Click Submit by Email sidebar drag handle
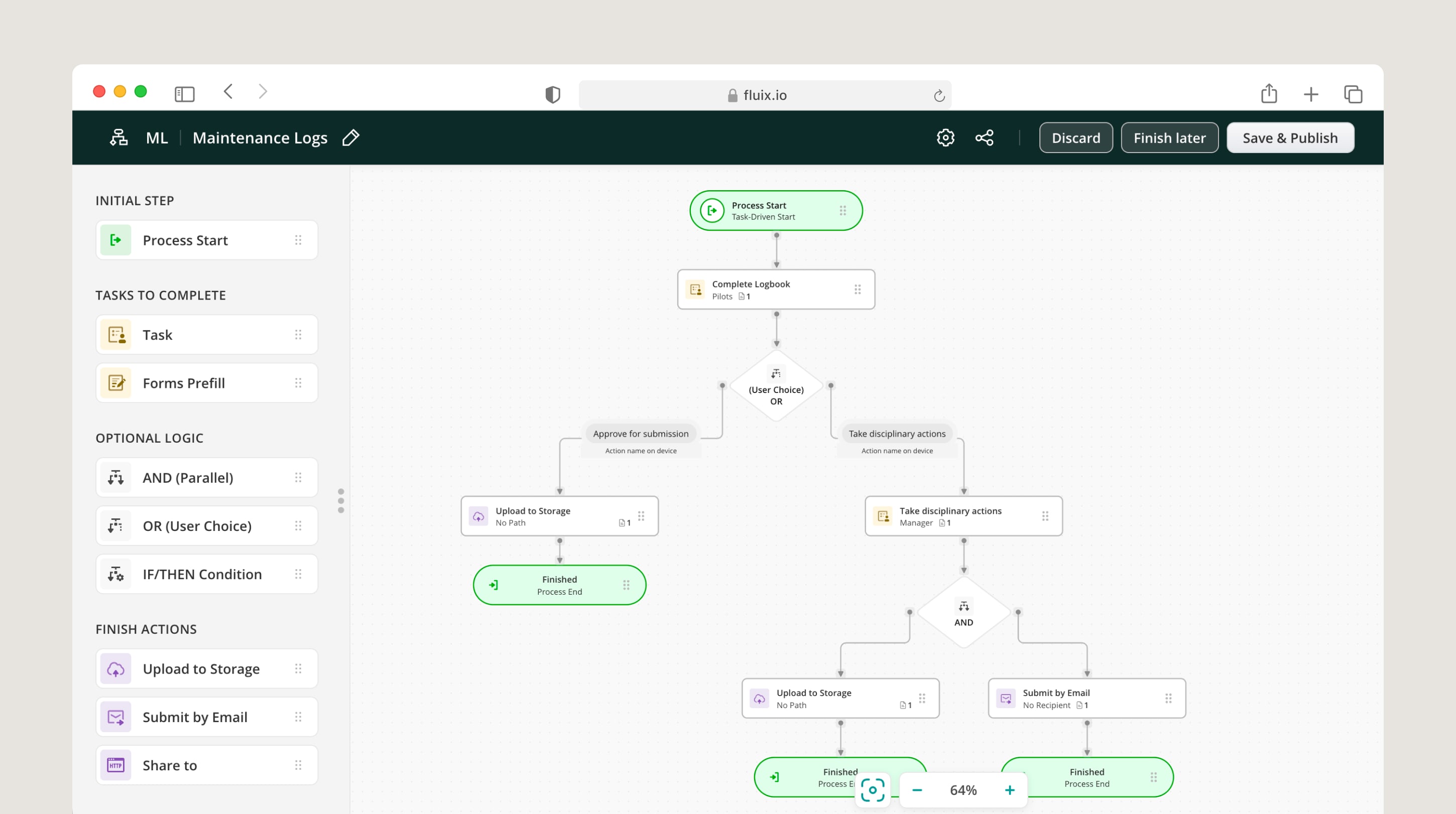Screen dimensions: 1456x814 point(298,717)
